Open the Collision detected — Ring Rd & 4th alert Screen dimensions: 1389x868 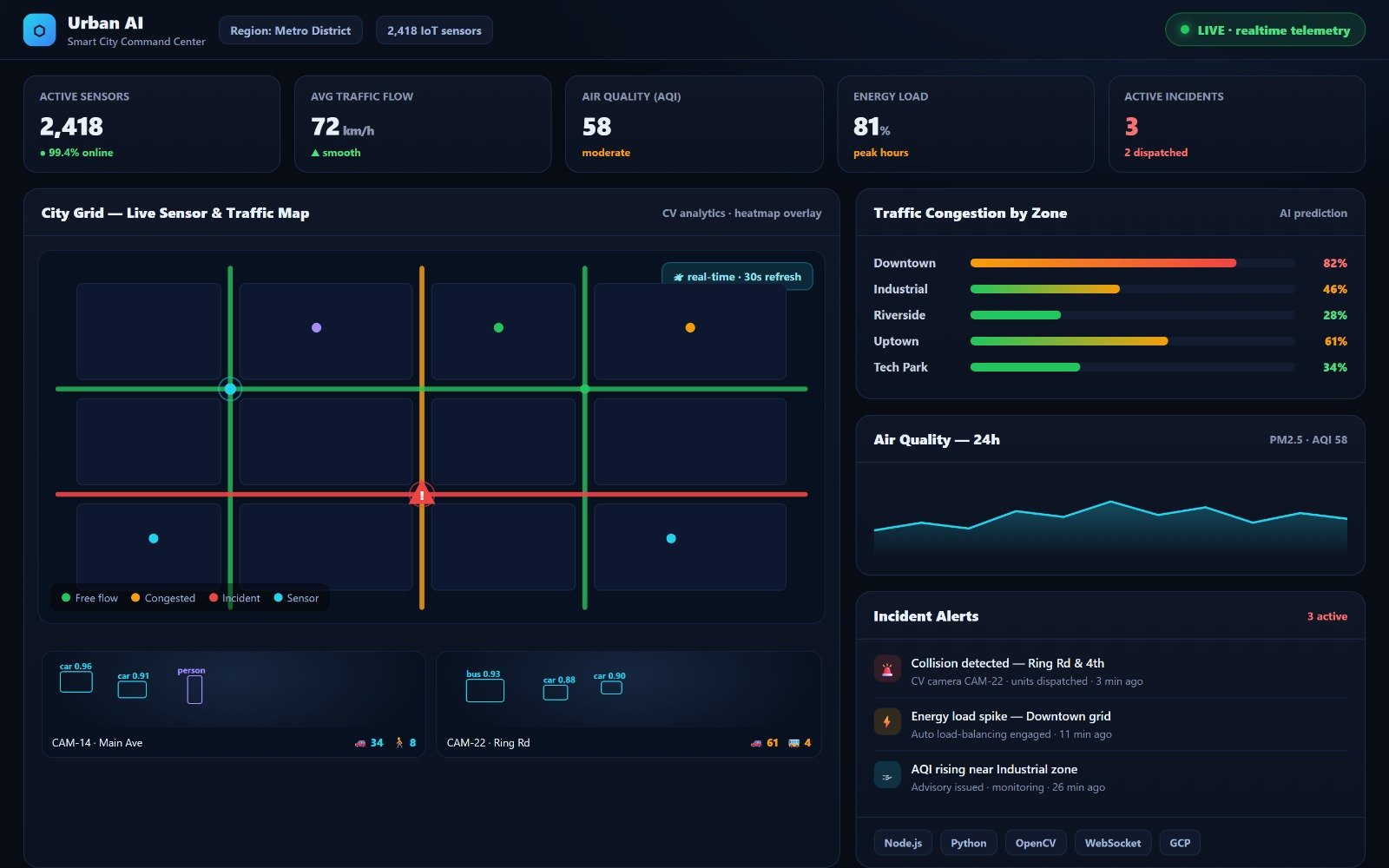tap(1110, 671)
